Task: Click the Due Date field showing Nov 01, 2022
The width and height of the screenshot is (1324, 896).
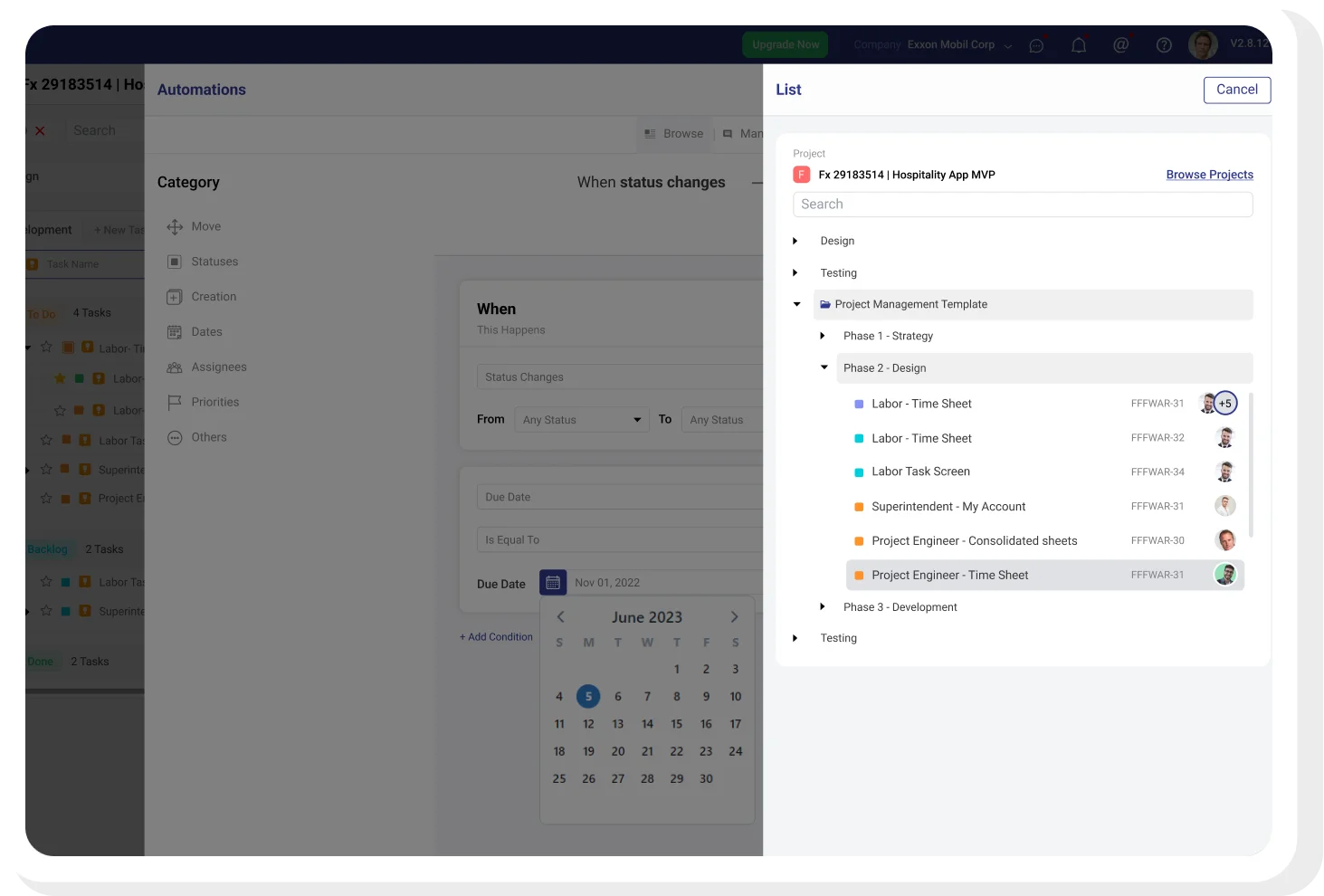Action: point(665,583)
